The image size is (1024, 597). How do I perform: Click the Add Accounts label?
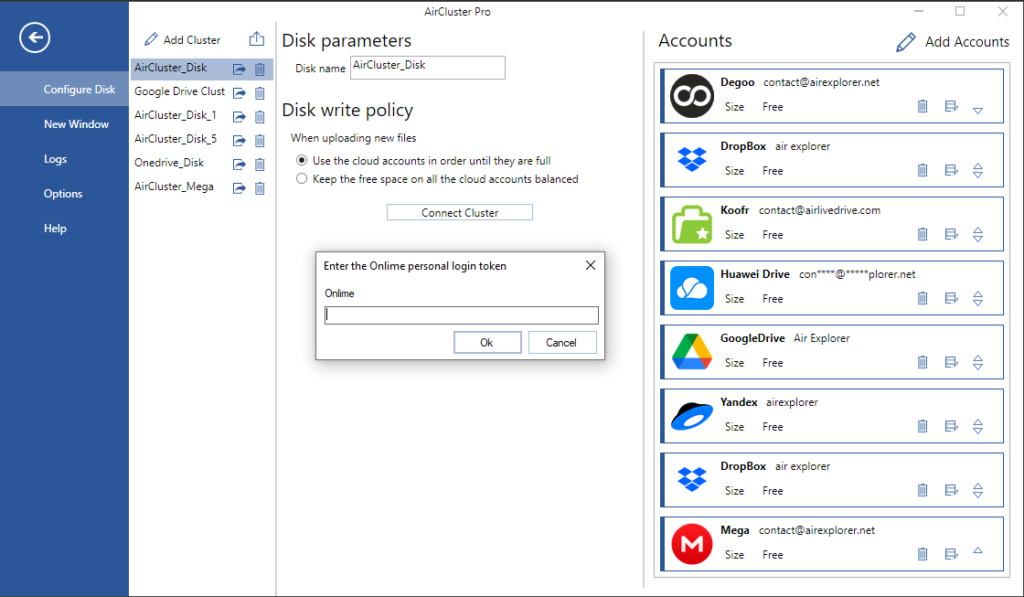967,42
